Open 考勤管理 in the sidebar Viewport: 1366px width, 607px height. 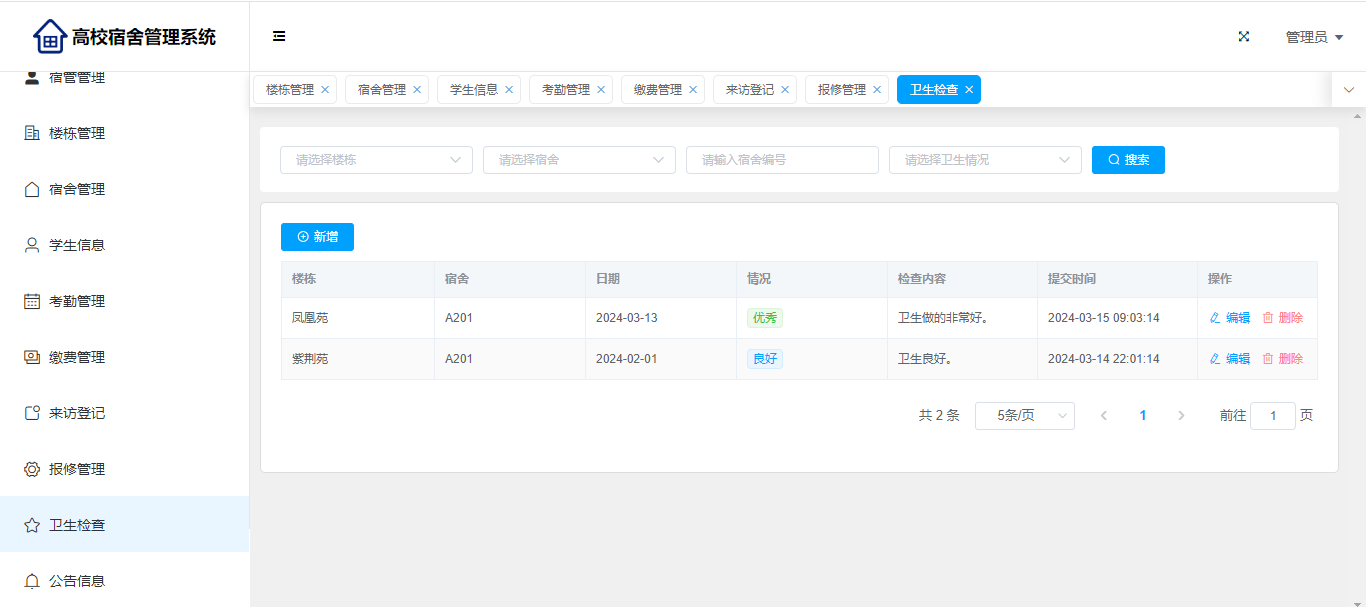(77, 301)
